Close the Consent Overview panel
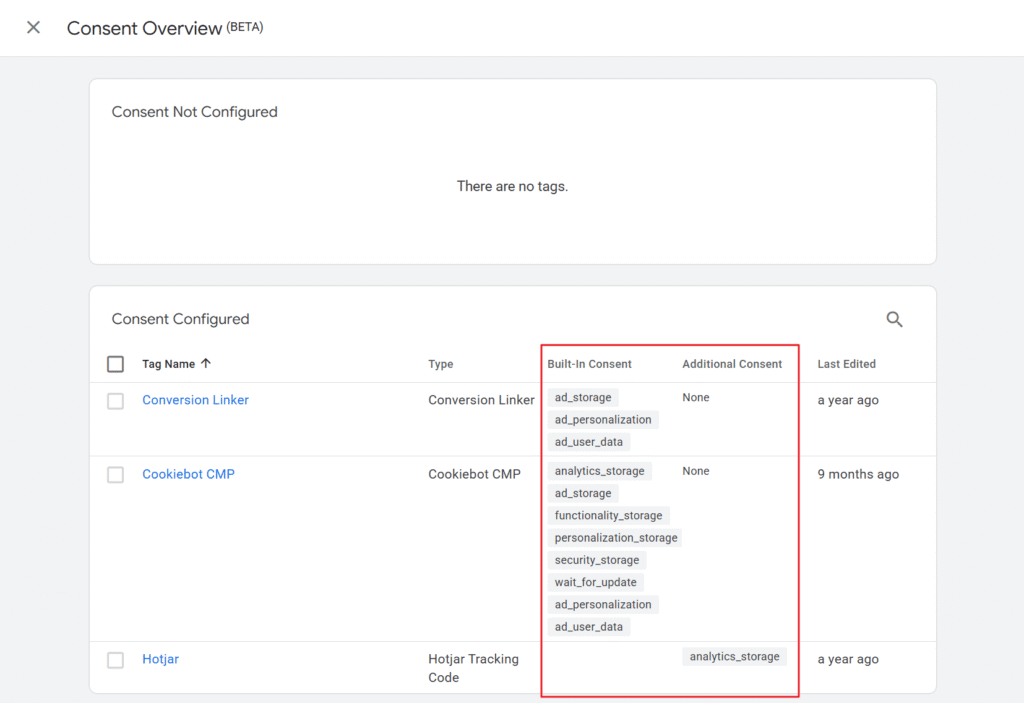 [x=33, y=27]
